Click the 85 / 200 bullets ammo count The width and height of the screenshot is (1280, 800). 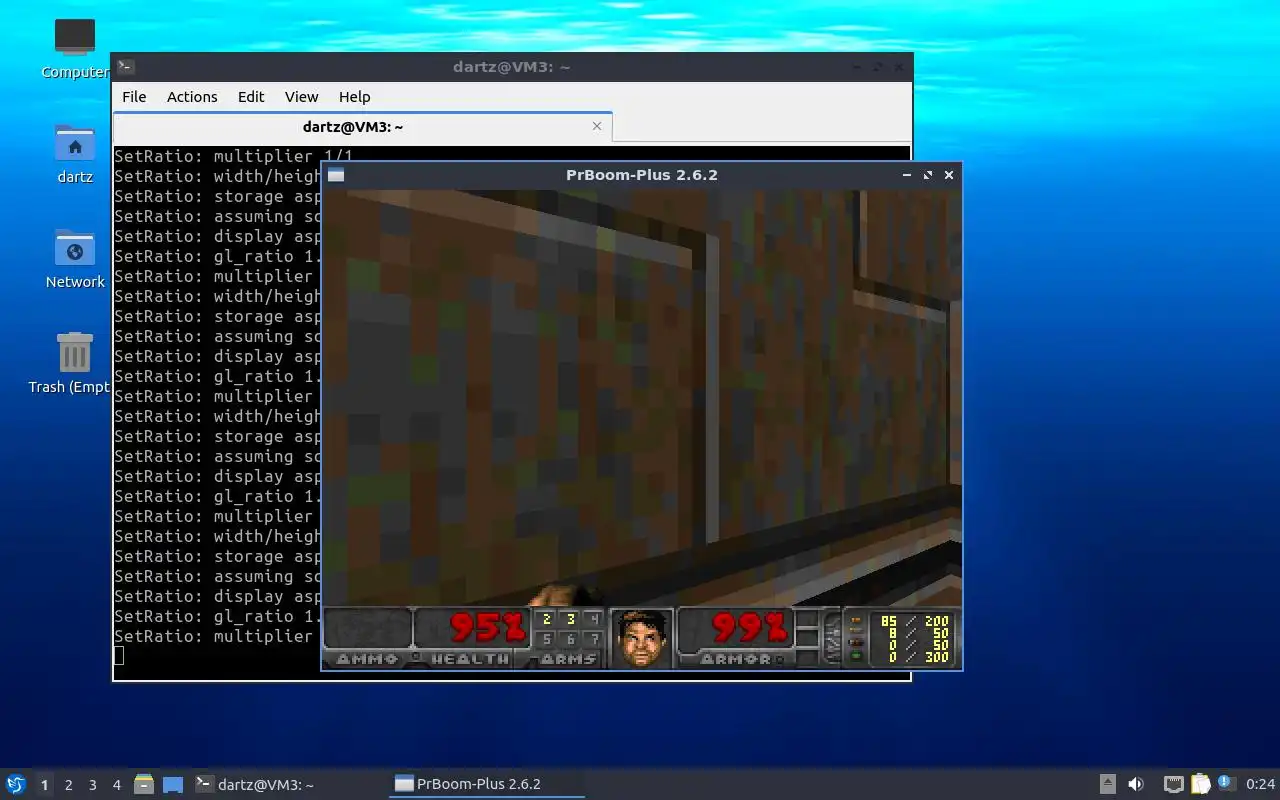914,621
